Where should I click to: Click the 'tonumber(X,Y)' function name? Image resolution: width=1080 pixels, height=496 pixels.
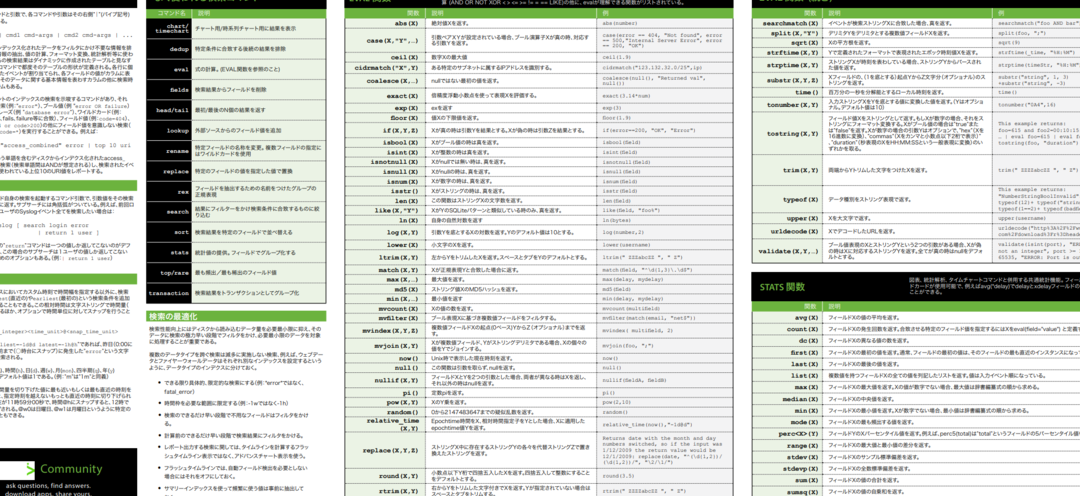click(793, 105)
